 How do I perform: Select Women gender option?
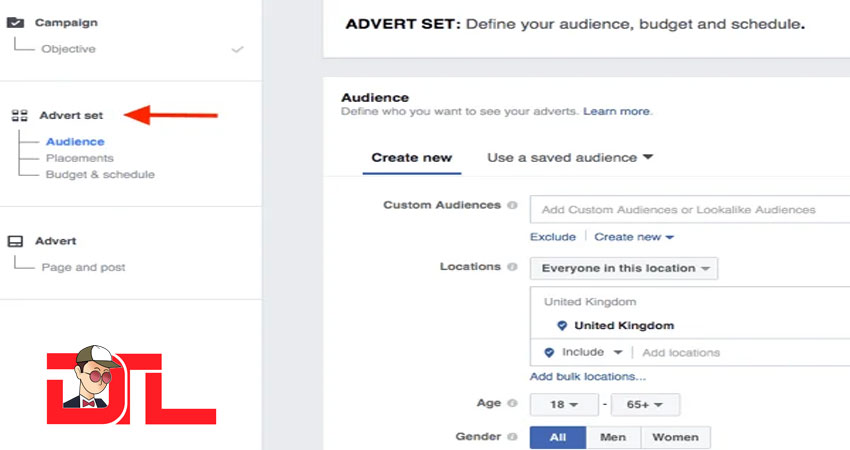click(676, 437)
